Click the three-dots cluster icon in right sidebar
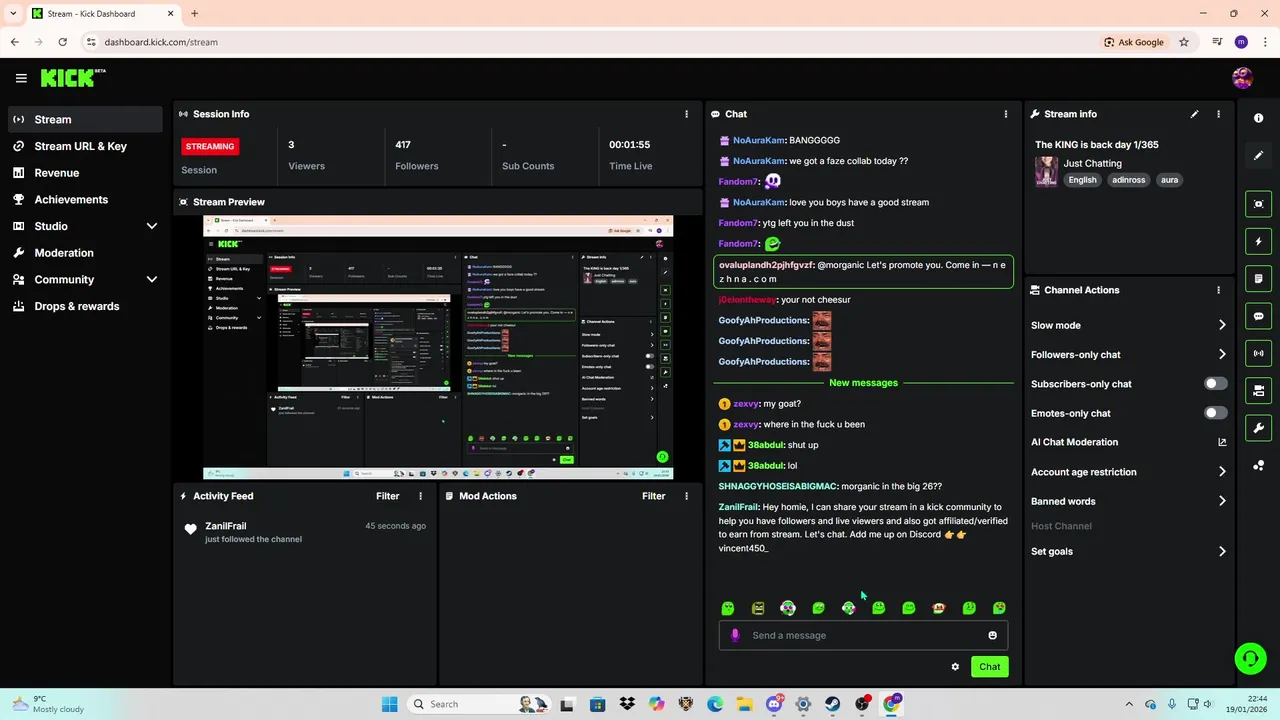The height and width of the screenshot is (720, 1280). point(1258,465)
